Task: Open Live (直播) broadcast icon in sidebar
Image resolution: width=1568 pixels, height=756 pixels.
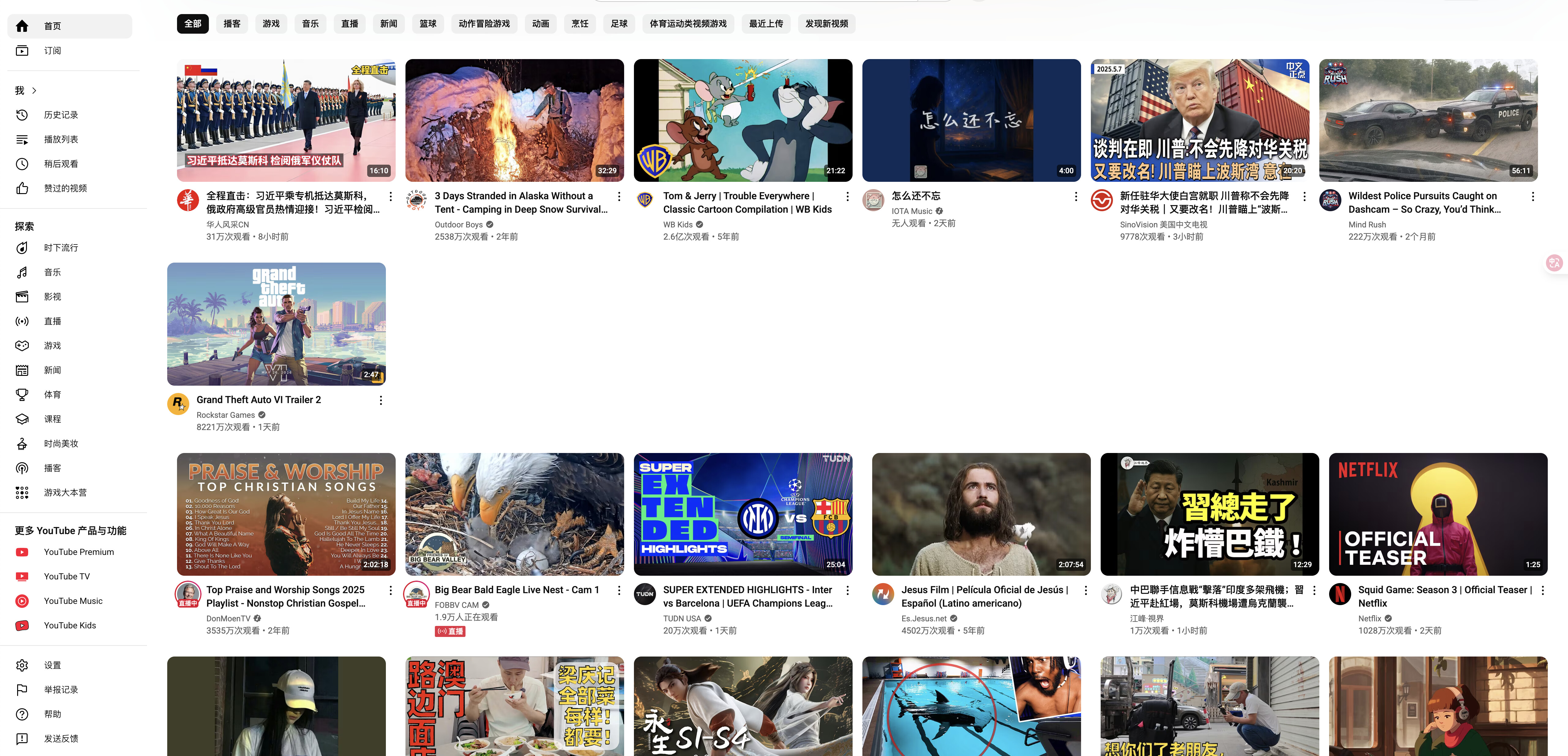Action: tap(22, 321)
